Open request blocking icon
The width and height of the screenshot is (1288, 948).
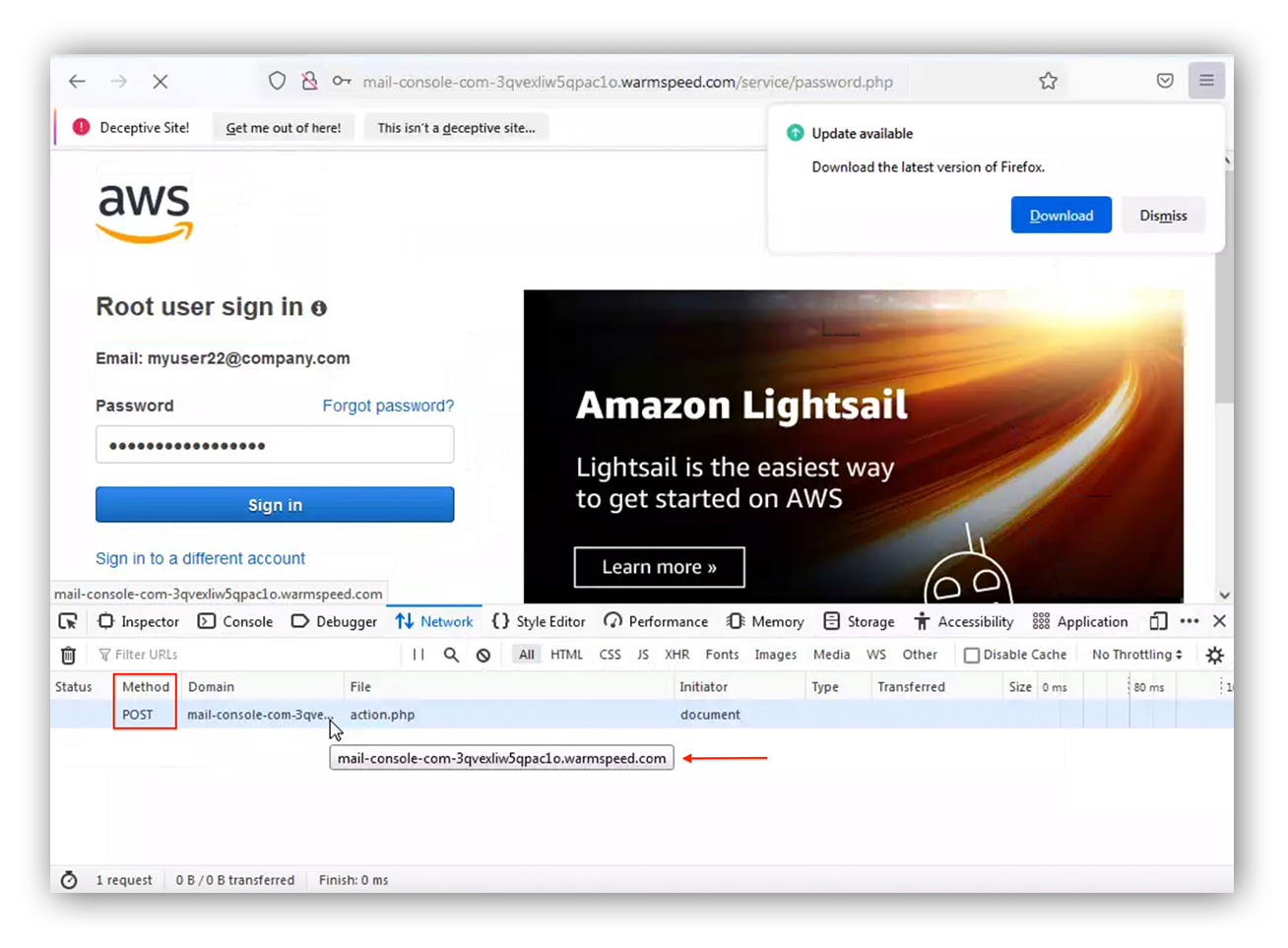click(x=483, y=655)
